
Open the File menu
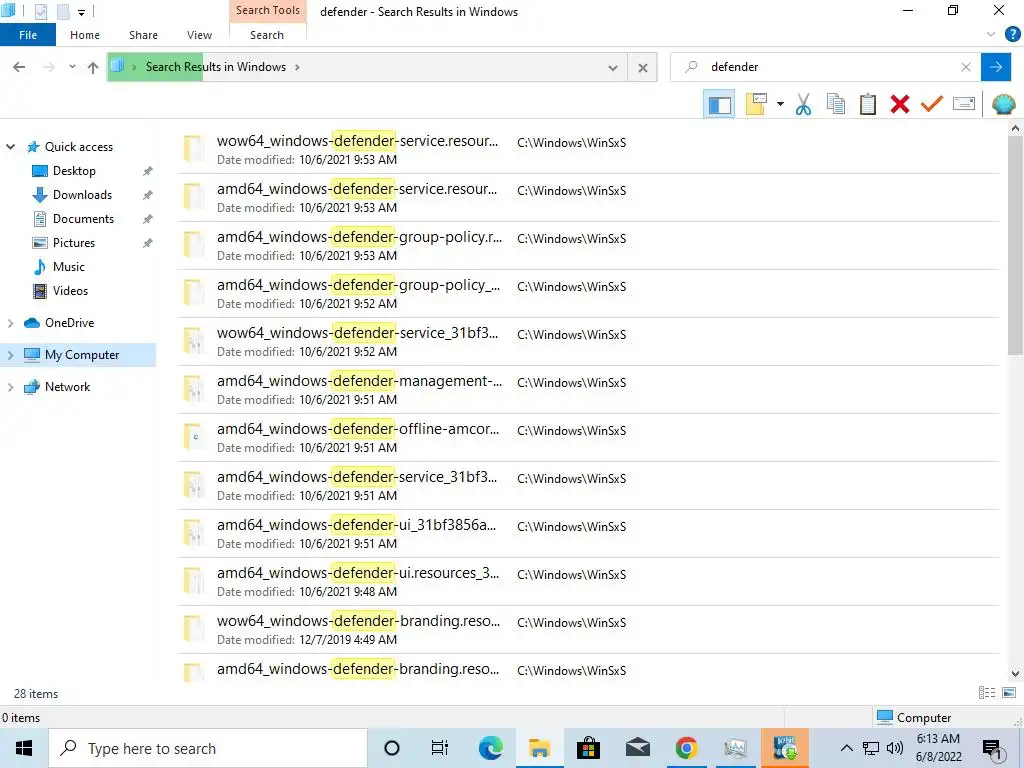tap(28, 35)
